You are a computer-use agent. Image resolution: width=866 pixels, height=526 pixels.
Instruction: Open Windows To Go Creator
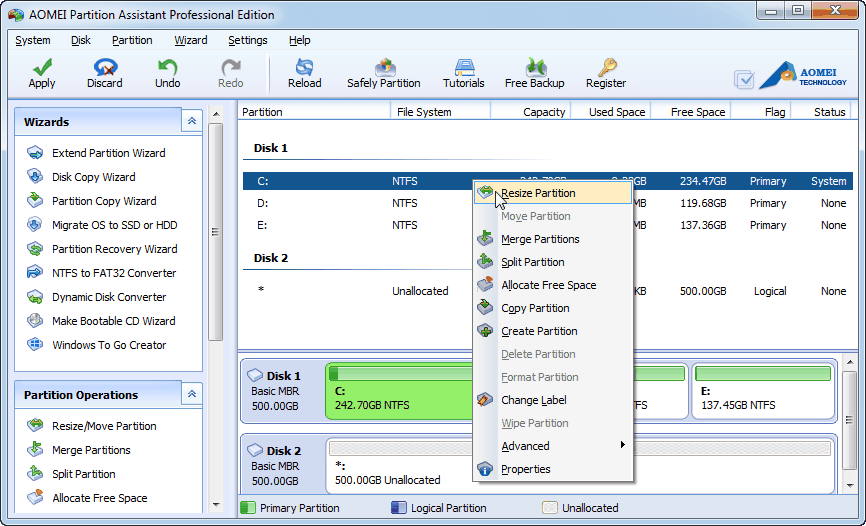(x=97, y=345)
